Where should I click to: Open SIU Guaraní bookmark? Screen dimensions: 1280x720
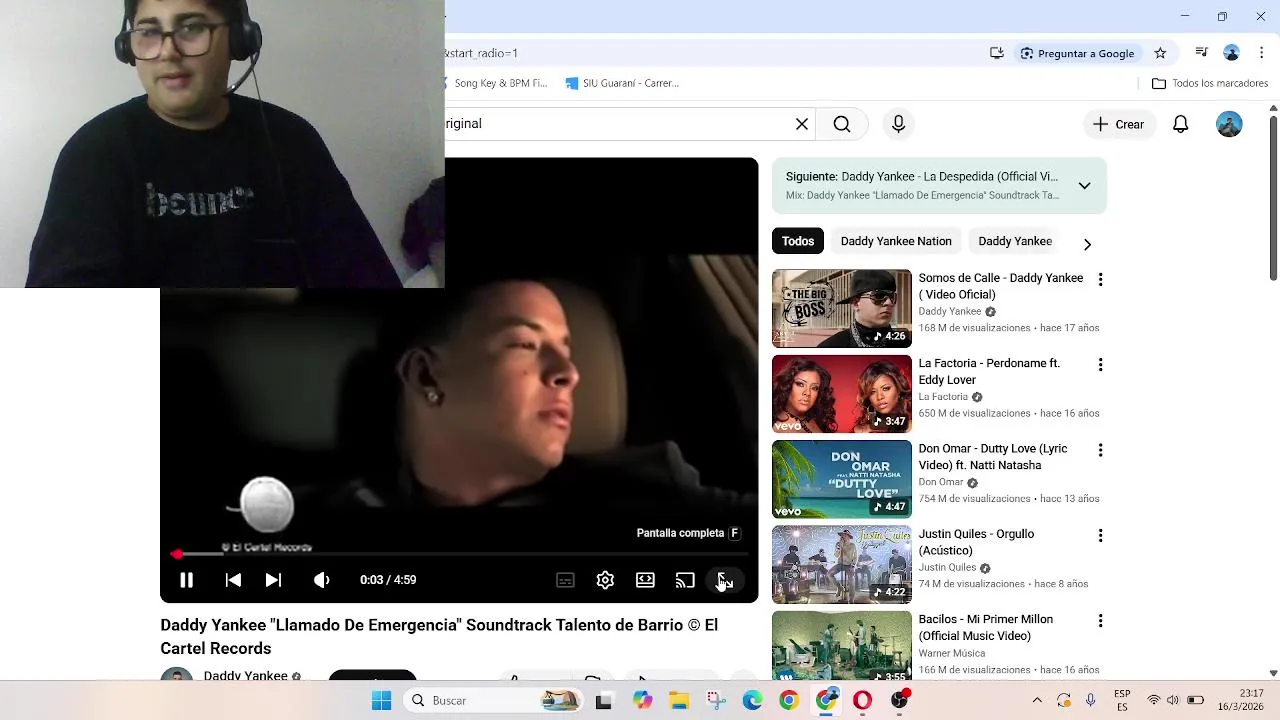pyautogui.click(x=622, y=83)
